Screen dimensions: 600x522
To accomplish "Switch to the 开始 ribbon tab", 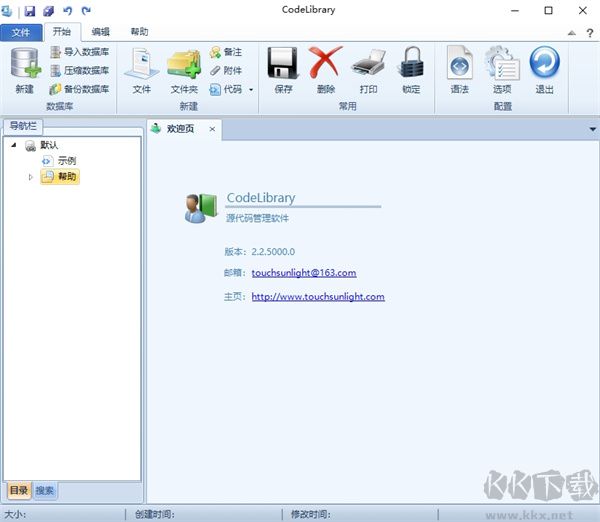I will (62, 32).
